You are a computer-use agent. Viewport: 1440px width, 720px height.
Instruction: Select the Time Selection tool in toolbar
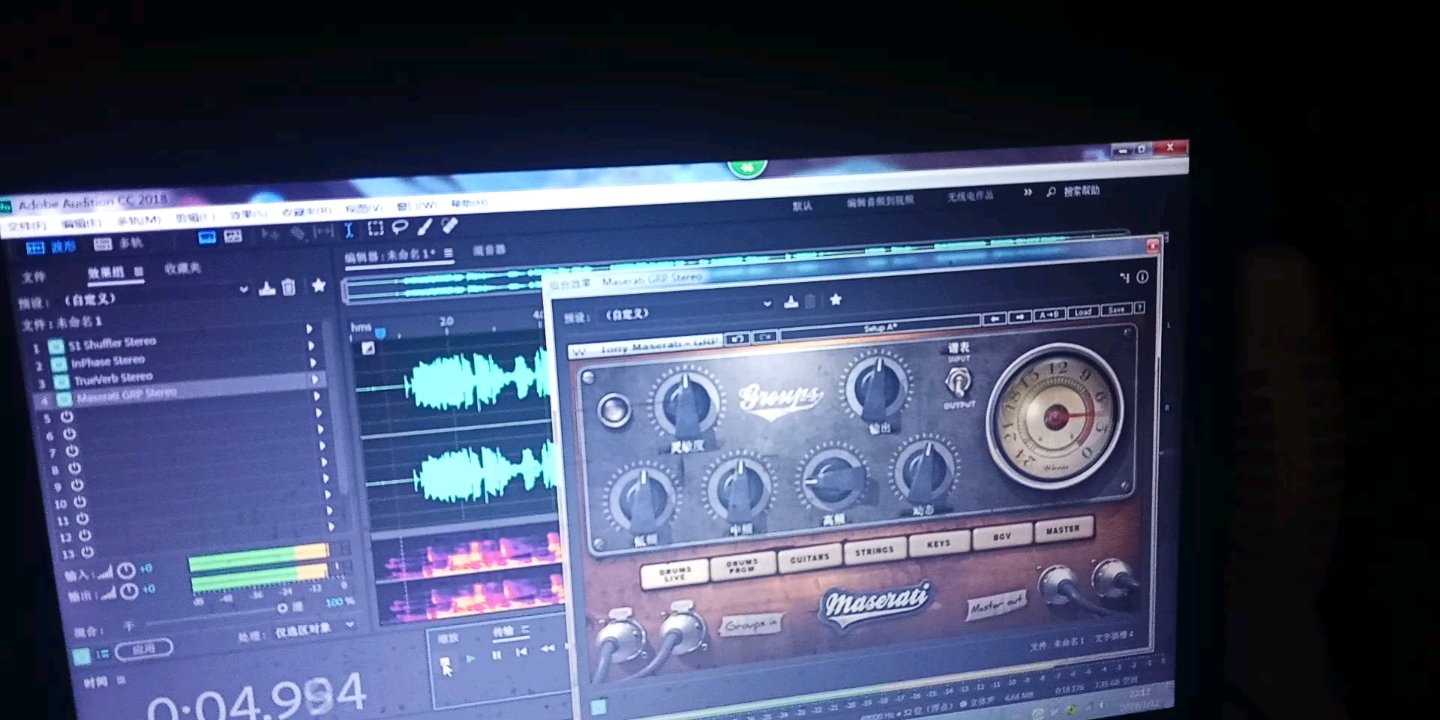(349, 230)
